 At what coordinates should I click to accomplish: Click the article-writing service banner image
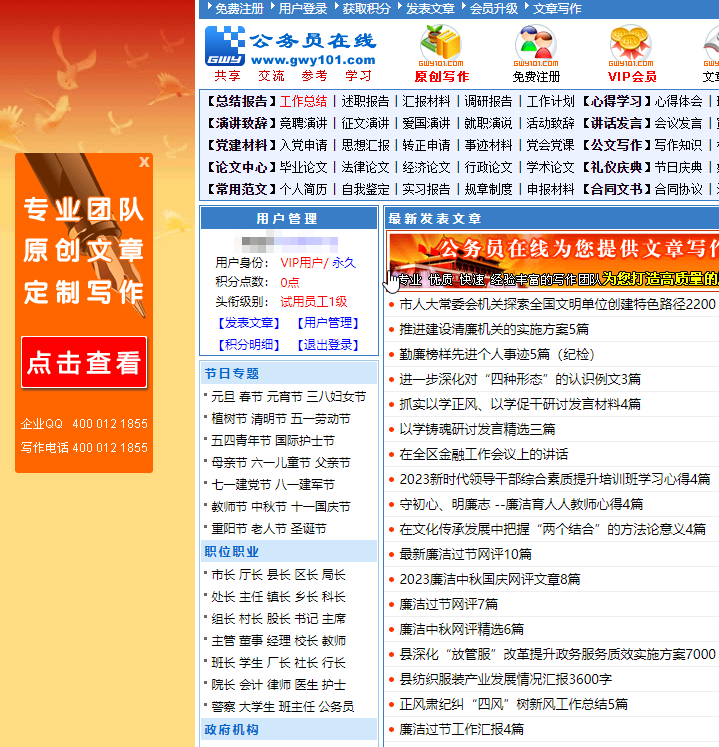553,260
